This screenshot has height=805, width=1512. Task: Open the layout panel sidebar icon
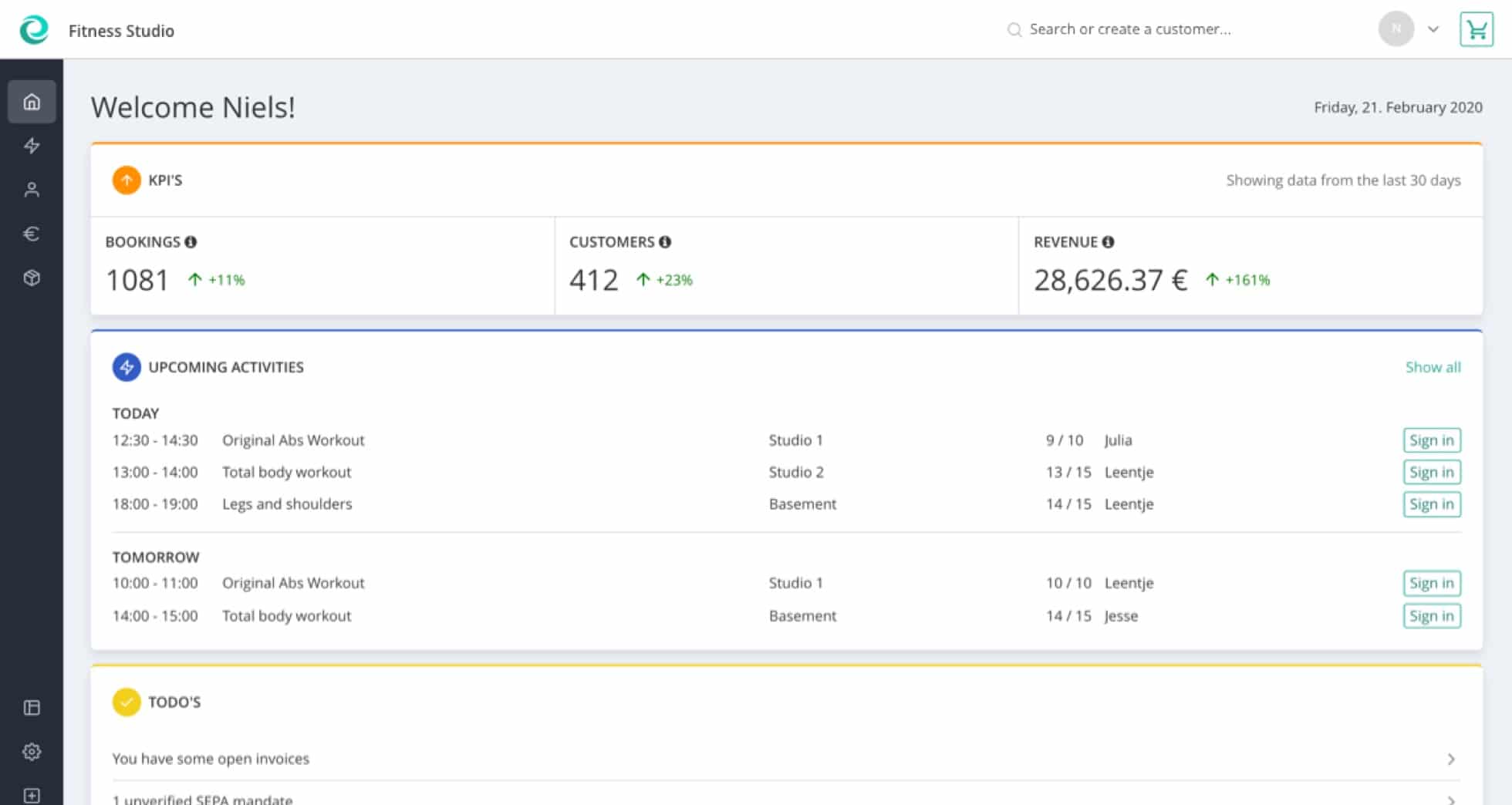[x=32, y=707]
